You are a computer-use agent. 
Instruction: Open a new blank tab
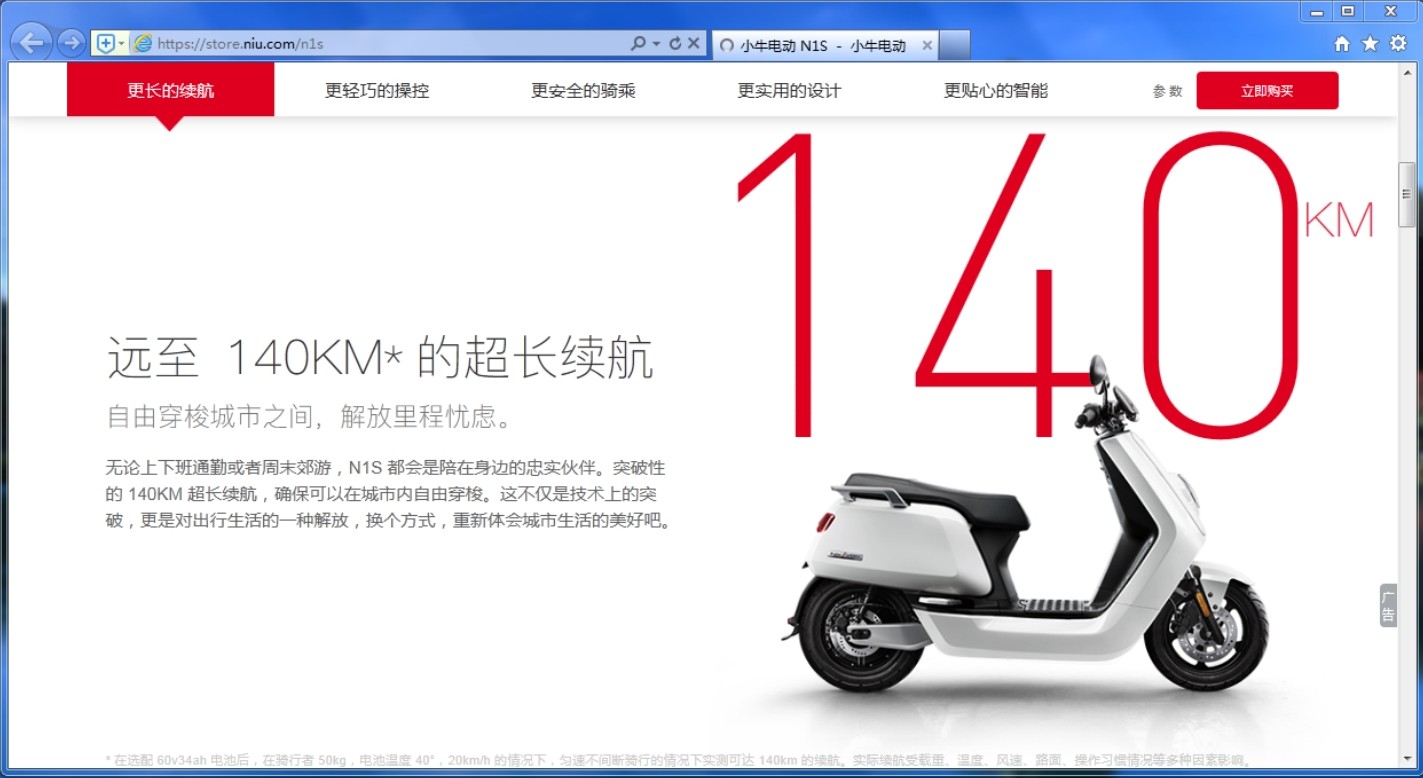point(955,45)
